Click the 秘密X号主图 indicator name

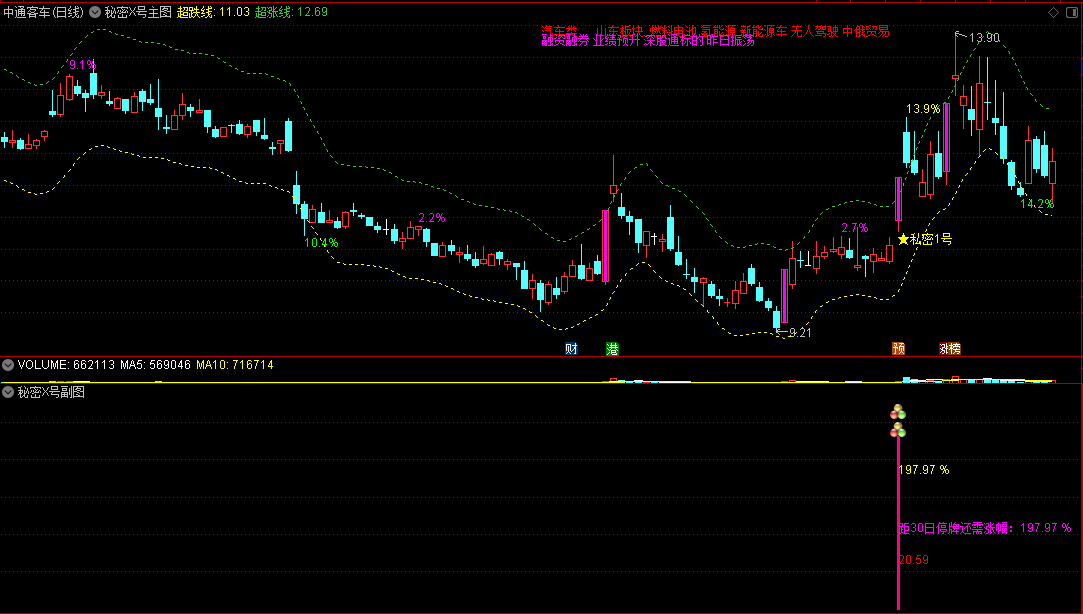pyautogui.click(x=137, y=12)
